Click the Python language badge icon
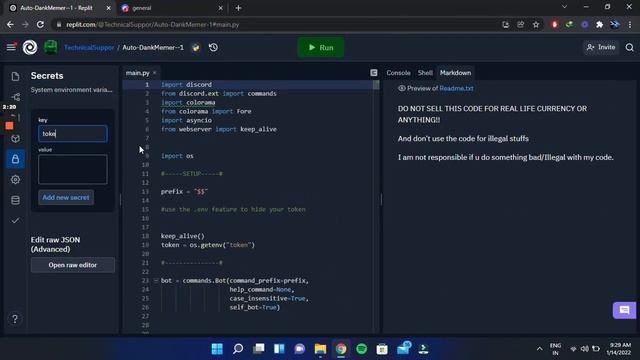Image resolution: width=640 pixels, height=360 pixels. click(x=196, y=48)
